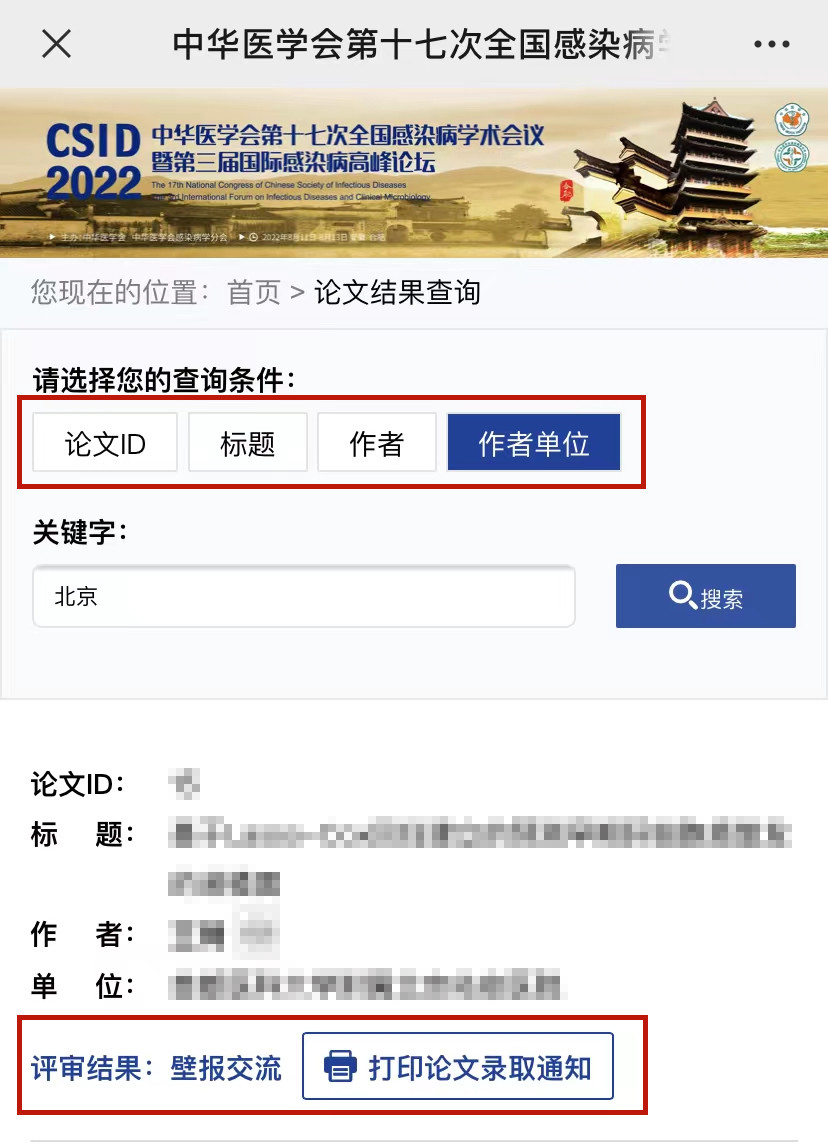The height and width of the screenshot is (1145, 828).
Task: Open the three-dot more options menu
Action: coord(772,44)
